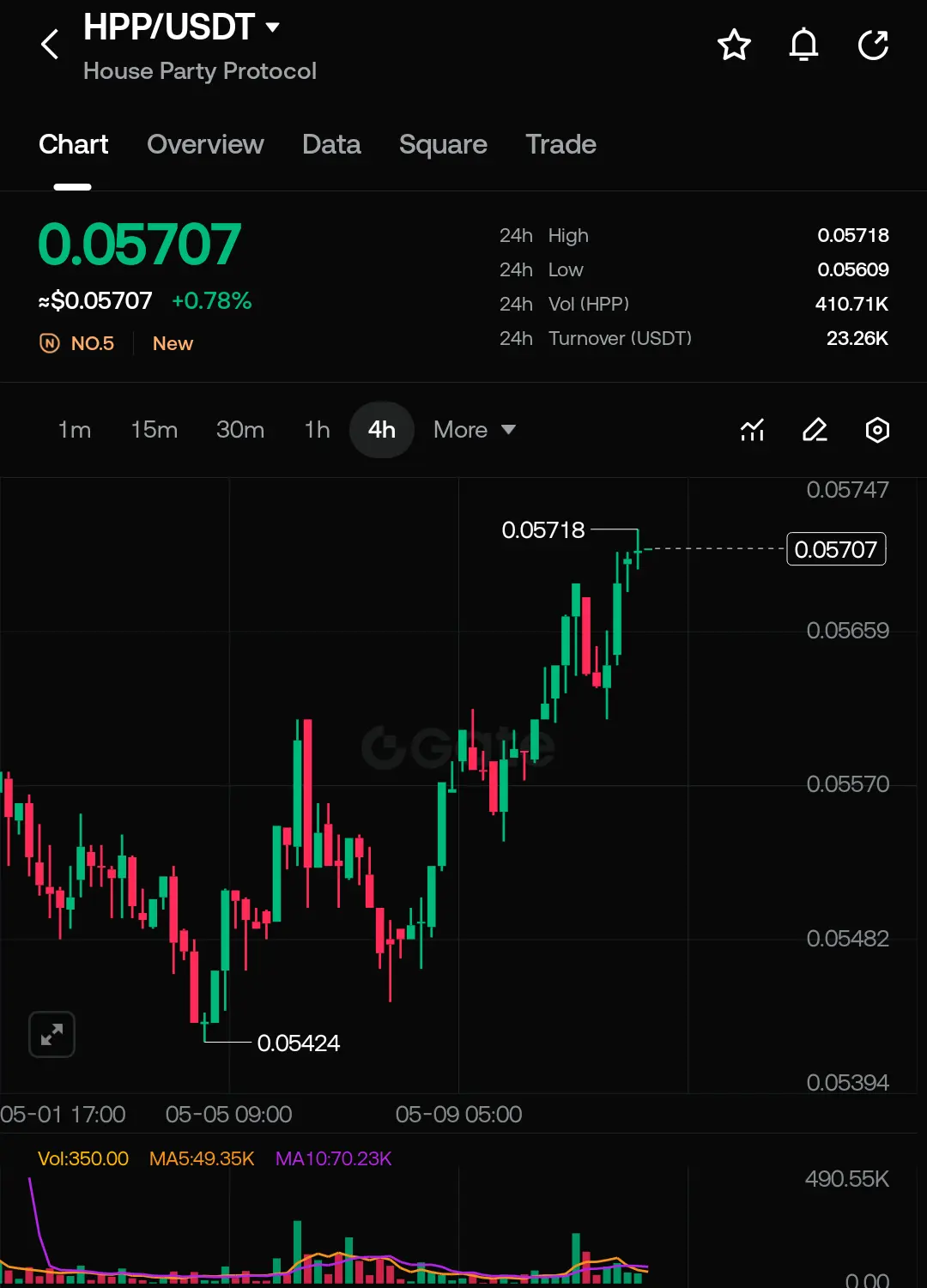This screenshot has height=1288, width=927.
Task: Tap the 05-09 05:00 time axis label
Action: (458, 1115)
